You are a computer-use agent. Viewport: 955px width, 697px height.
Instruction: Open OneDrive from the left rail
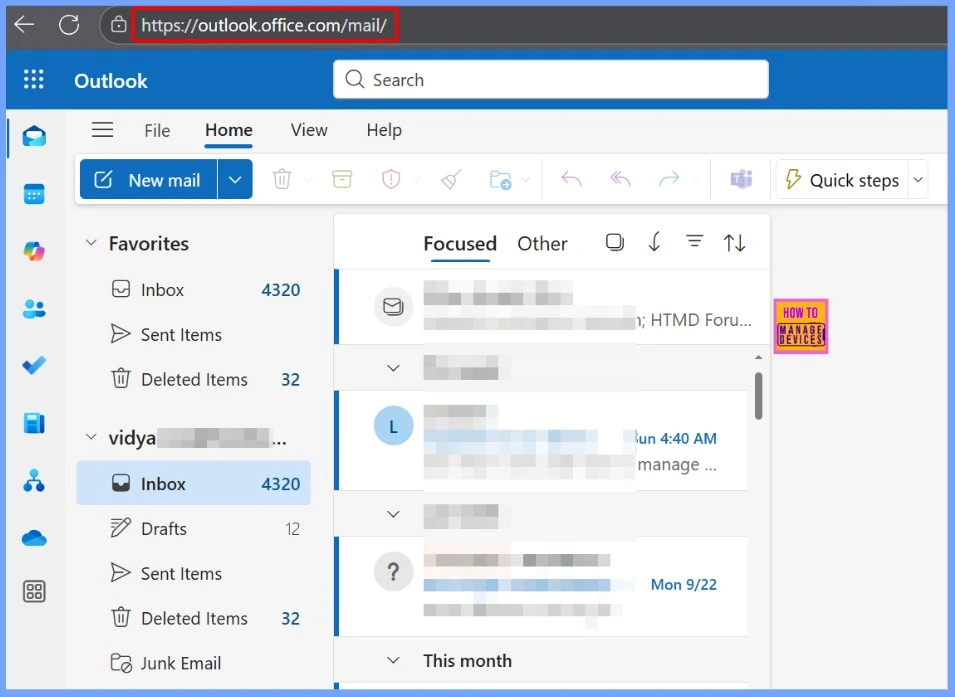[x=34, y=538]
